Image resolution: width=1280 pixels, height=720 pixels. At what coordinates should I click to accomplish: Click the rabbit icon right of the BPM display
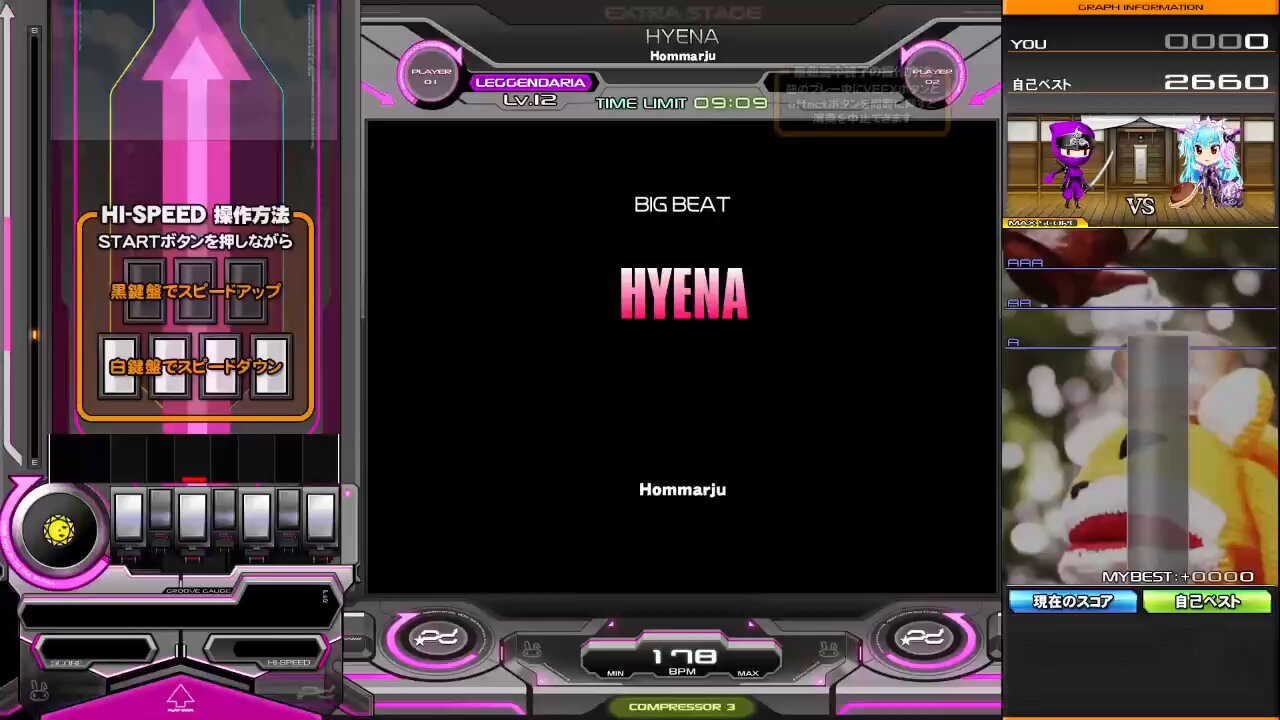tap(829, 651)
